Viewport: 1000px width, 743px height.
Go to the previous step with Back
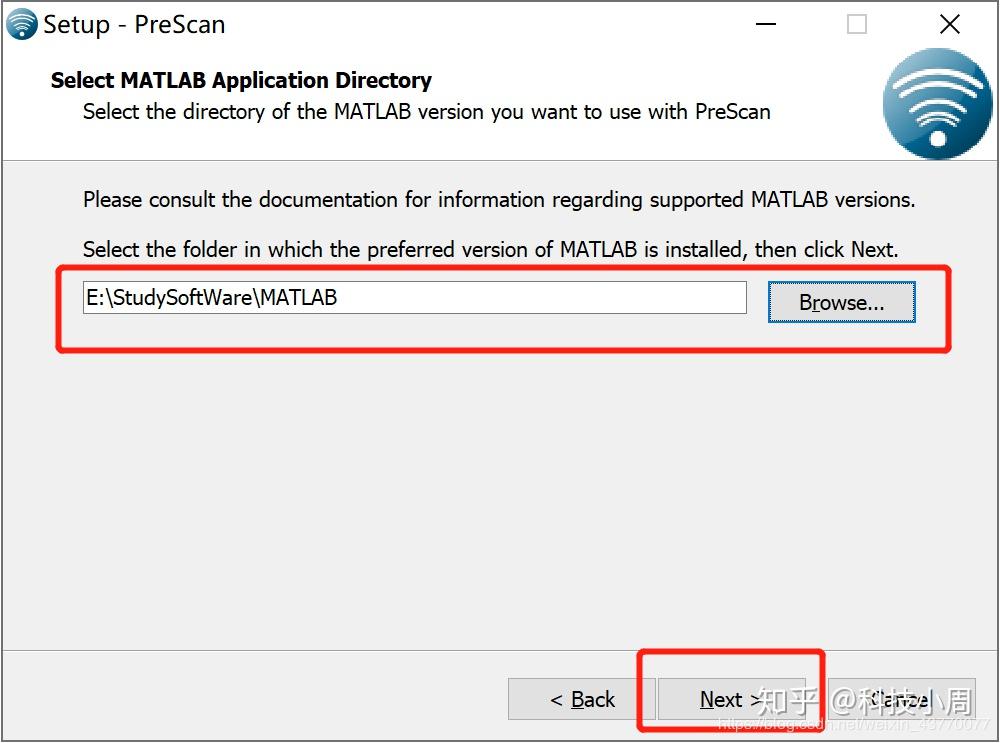pyautogui.click(x=582, y=700)
